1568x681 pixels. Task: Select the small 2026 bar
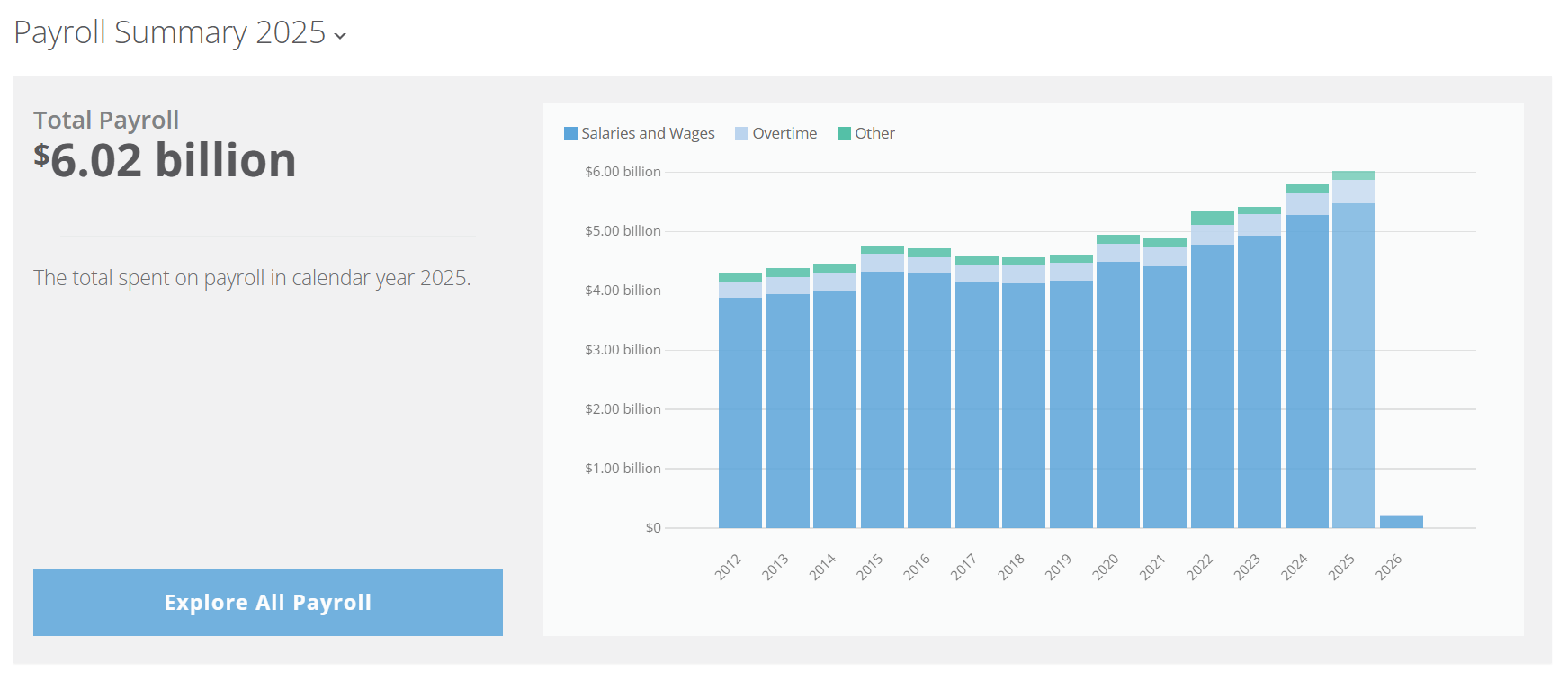1401,522
